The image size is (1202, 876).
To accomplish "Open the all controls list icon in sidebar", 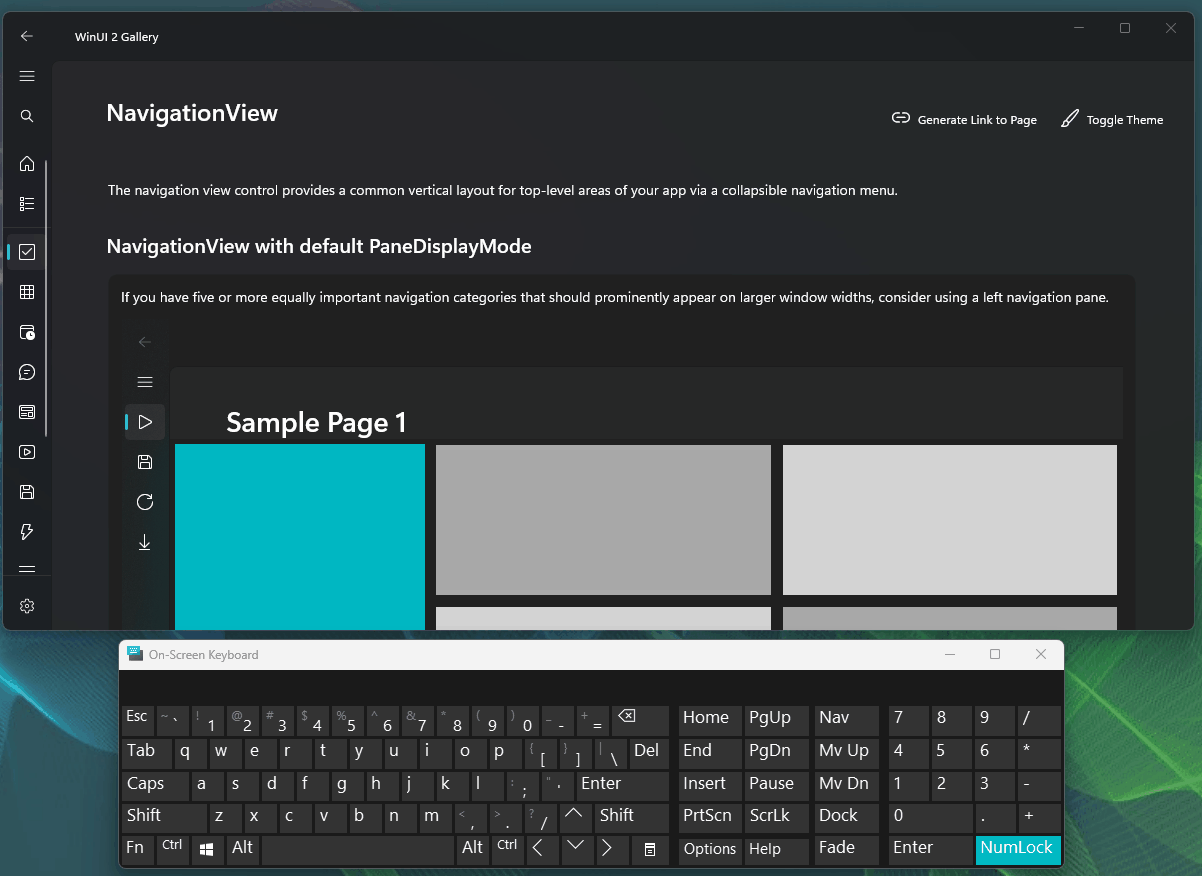I will 27,204.
